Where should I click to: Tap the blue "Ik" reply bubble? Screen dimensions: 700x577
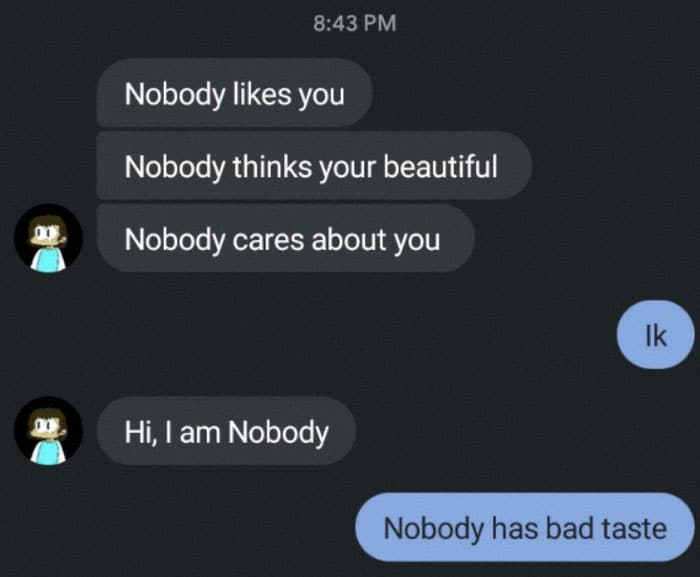click(x=655, y=335)
